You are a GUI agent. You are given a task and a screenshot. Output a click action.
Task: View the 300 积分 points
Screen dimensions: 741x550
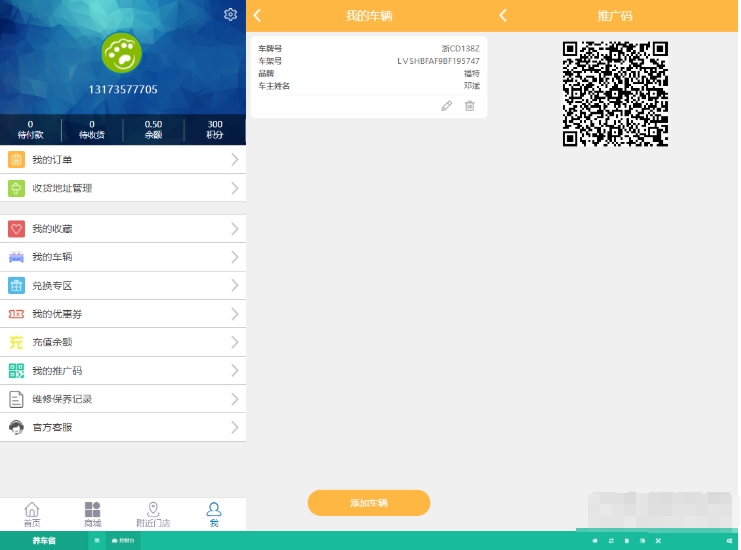click(x=215, y=129)
